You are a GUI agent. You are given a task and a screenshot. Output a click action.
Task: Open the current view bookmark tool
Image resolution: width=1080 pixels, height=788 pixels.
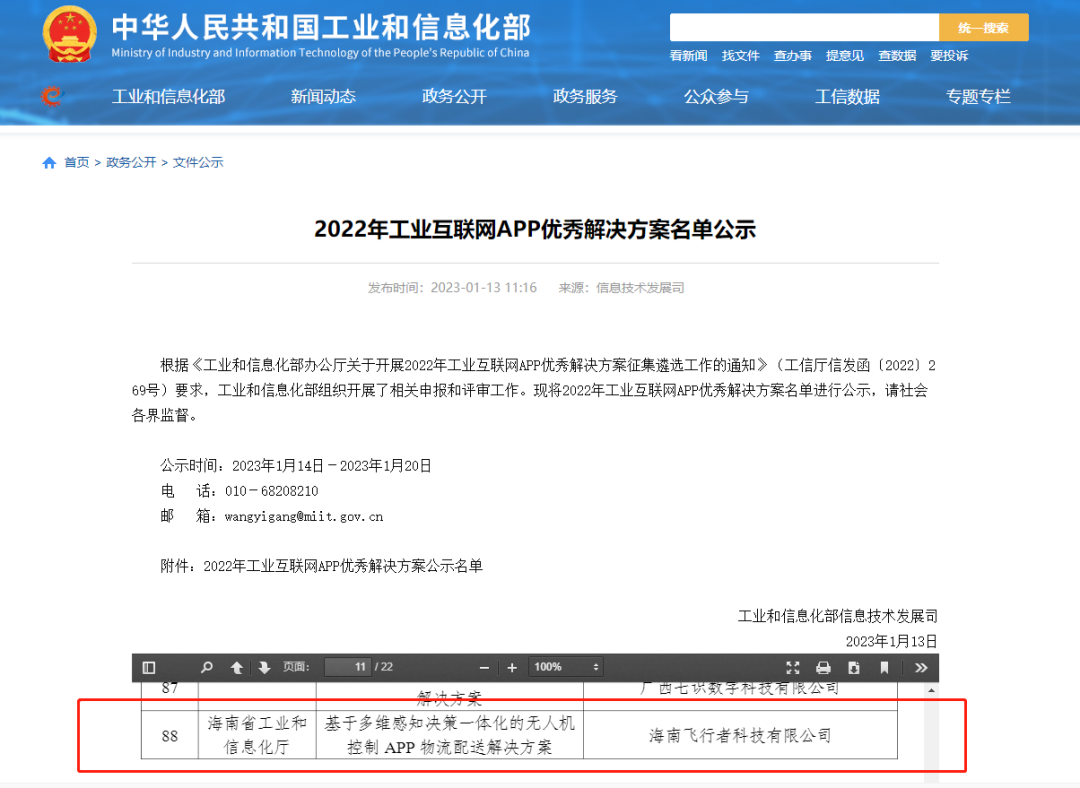coord(884,667)
